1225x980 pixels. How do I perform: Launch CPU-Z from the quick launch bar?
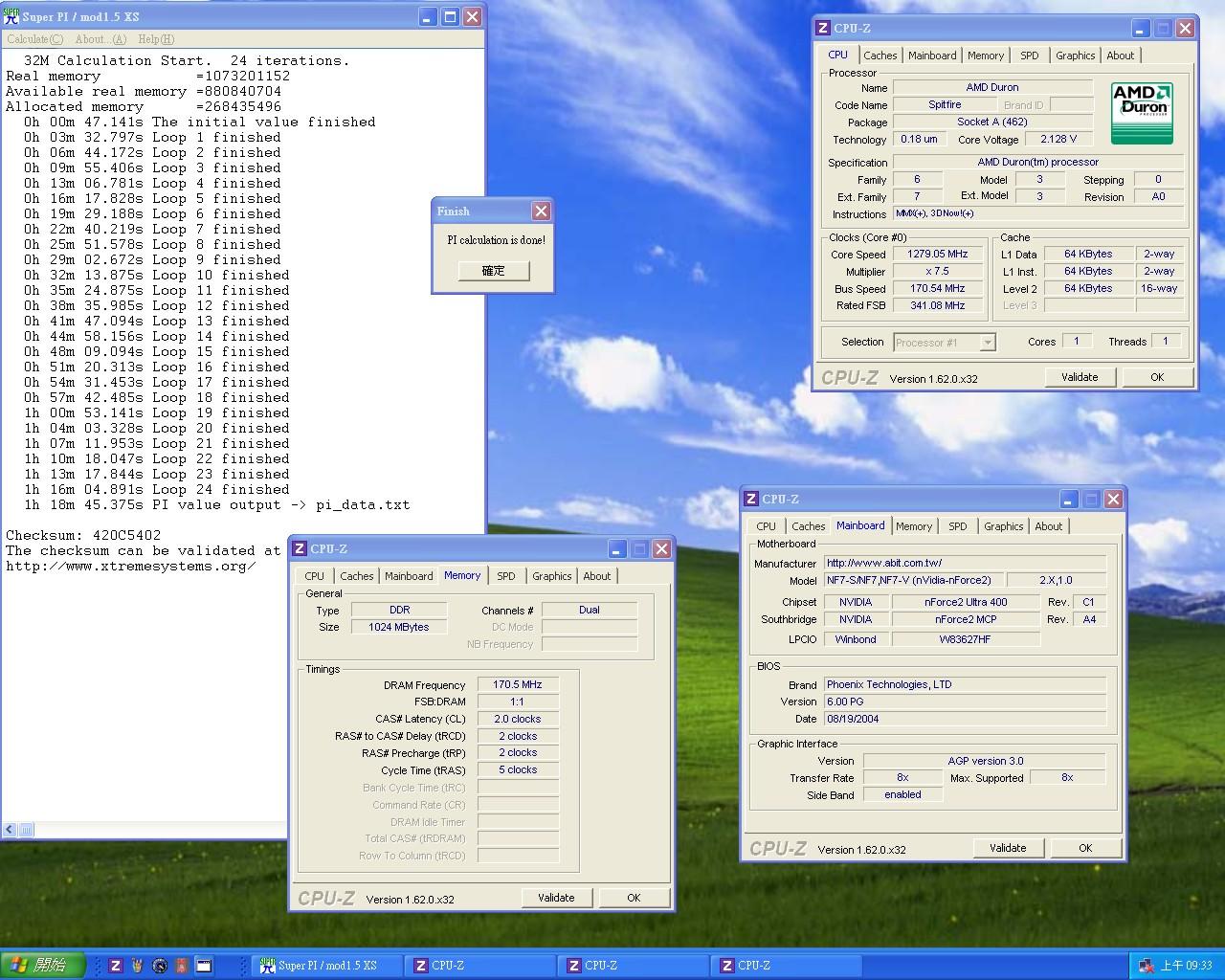coord(116,966)
